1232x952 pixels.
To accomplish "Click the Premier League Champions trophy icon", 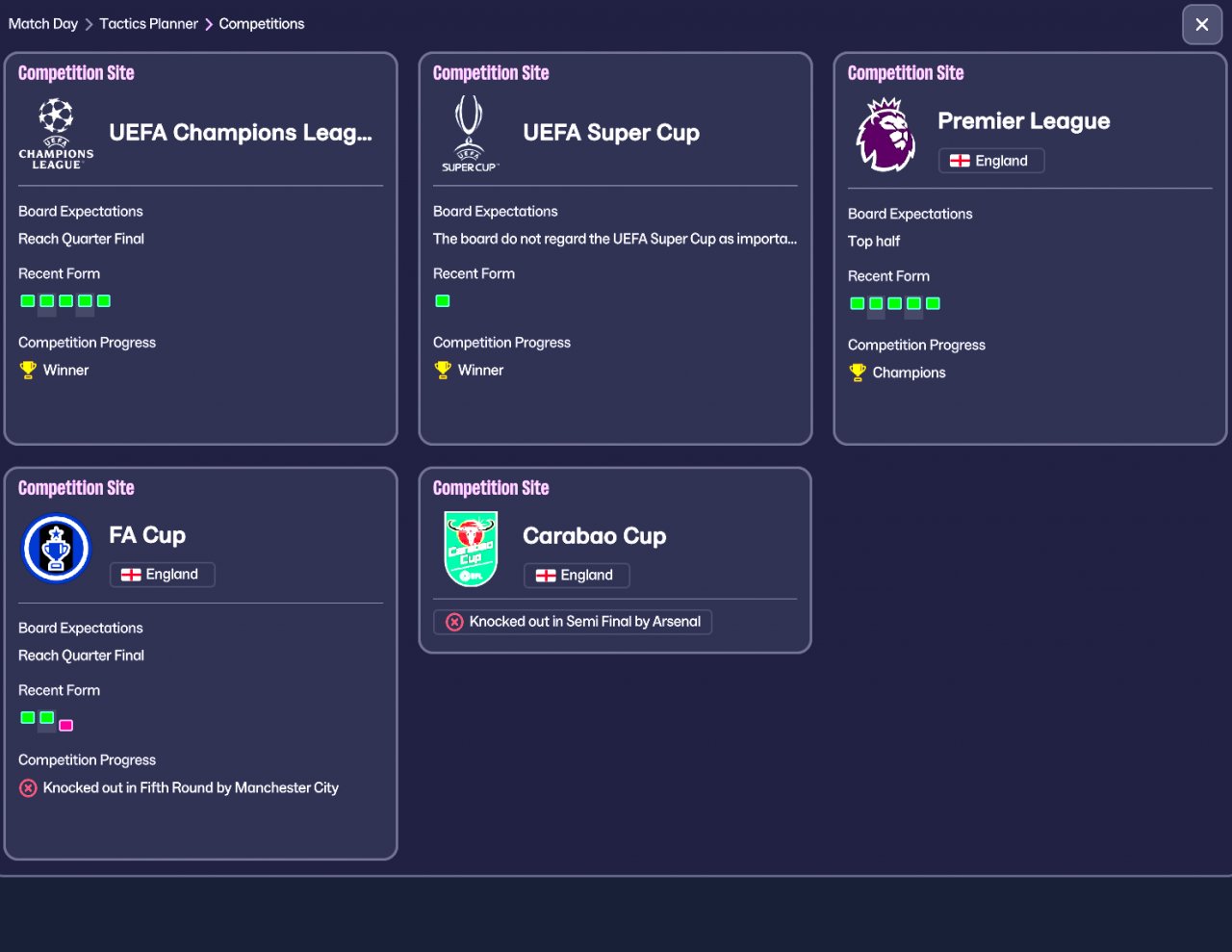I will pos(858,373).
